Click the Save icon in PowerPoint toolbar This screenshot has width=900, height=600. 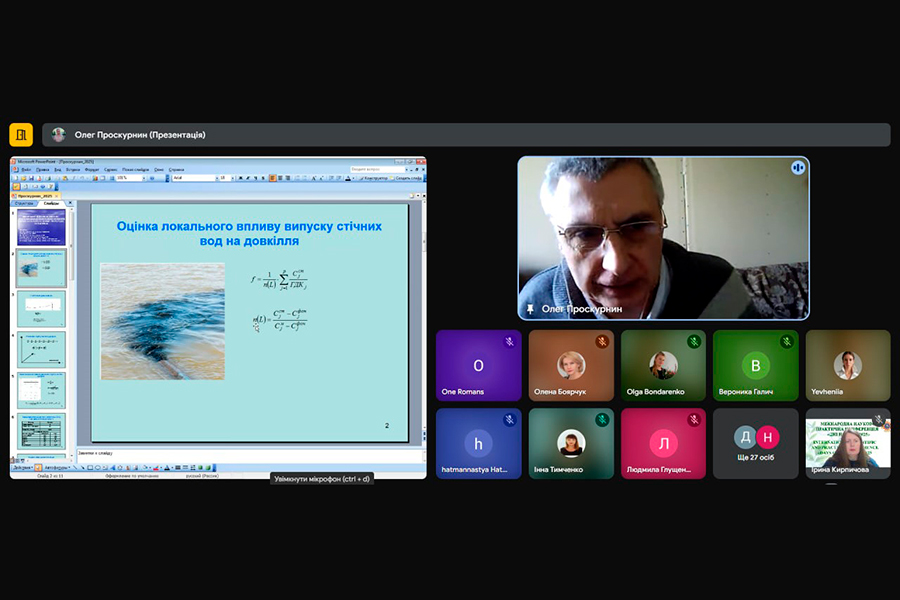(x=31, y=178)
